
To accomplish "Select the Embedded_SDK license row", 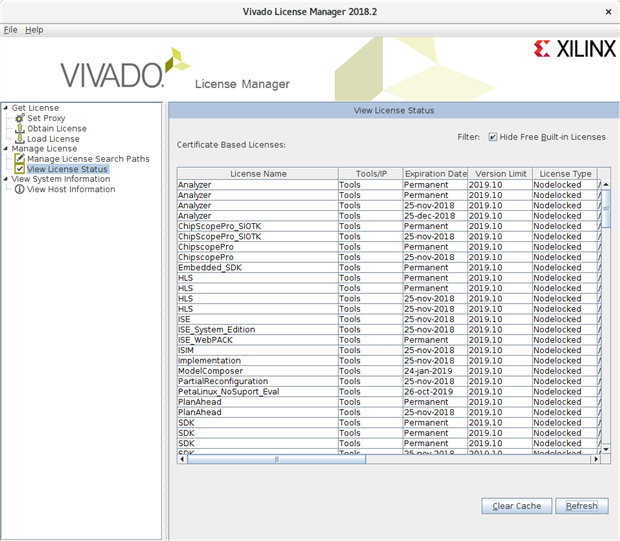I will click(389, 267).
